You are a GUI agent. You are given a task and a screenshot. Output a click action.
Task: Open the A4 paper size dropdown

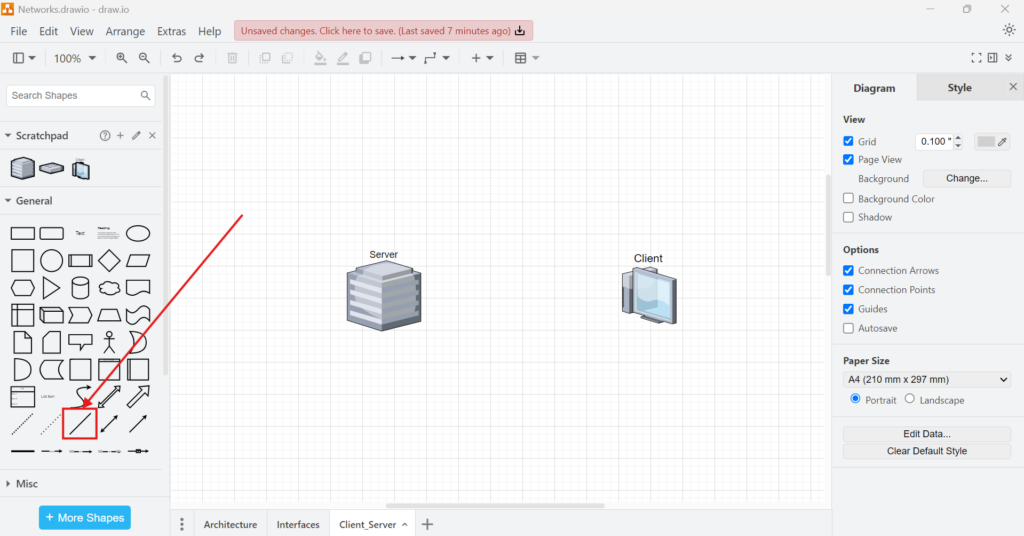(x=927, y=380)
